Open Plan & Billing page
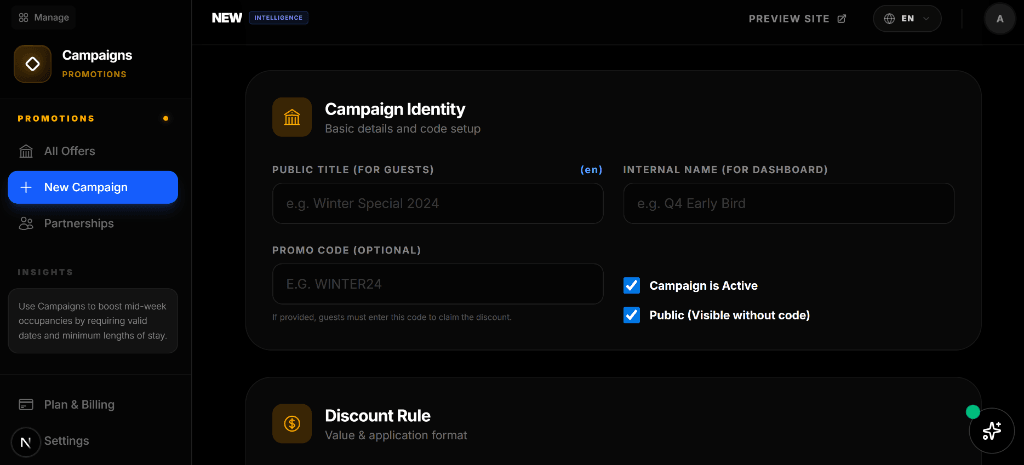The image size is (1024, 465). [93, 405]
